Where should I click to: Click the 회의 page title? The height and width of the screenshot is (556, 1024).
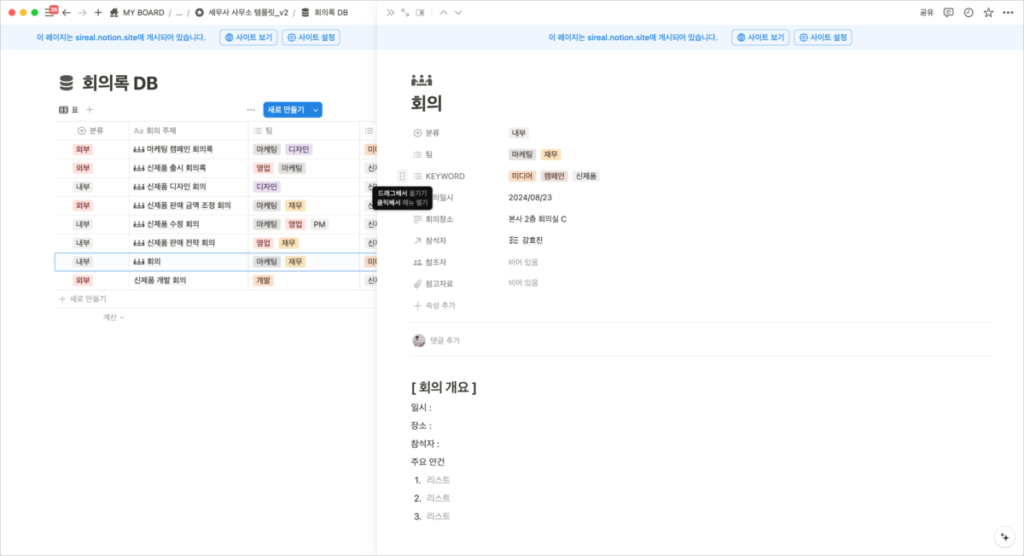[426, 103]
